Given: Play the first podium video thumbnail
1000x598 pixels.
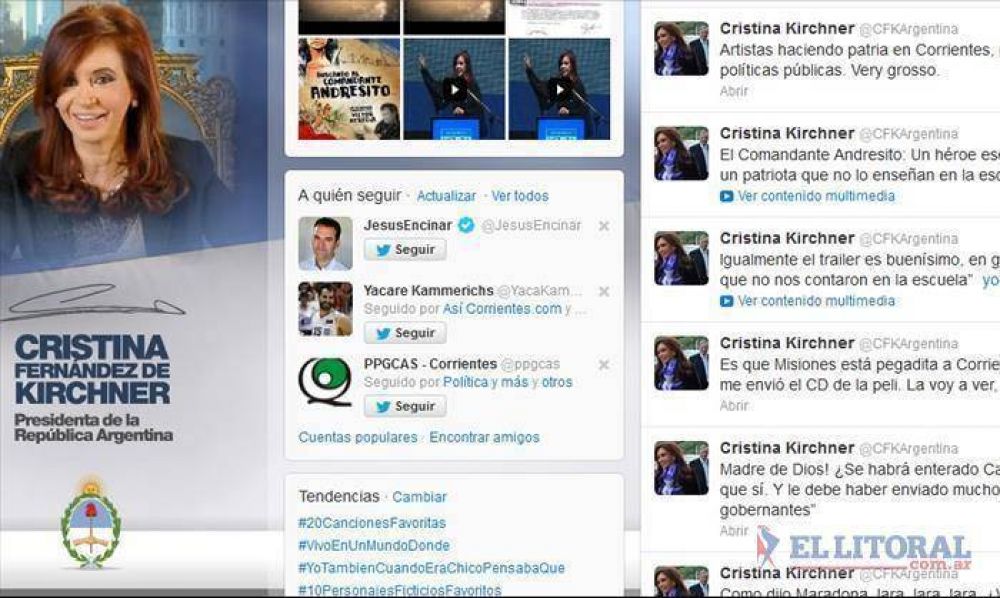Looking at the screenshot, I should (454, 89).
